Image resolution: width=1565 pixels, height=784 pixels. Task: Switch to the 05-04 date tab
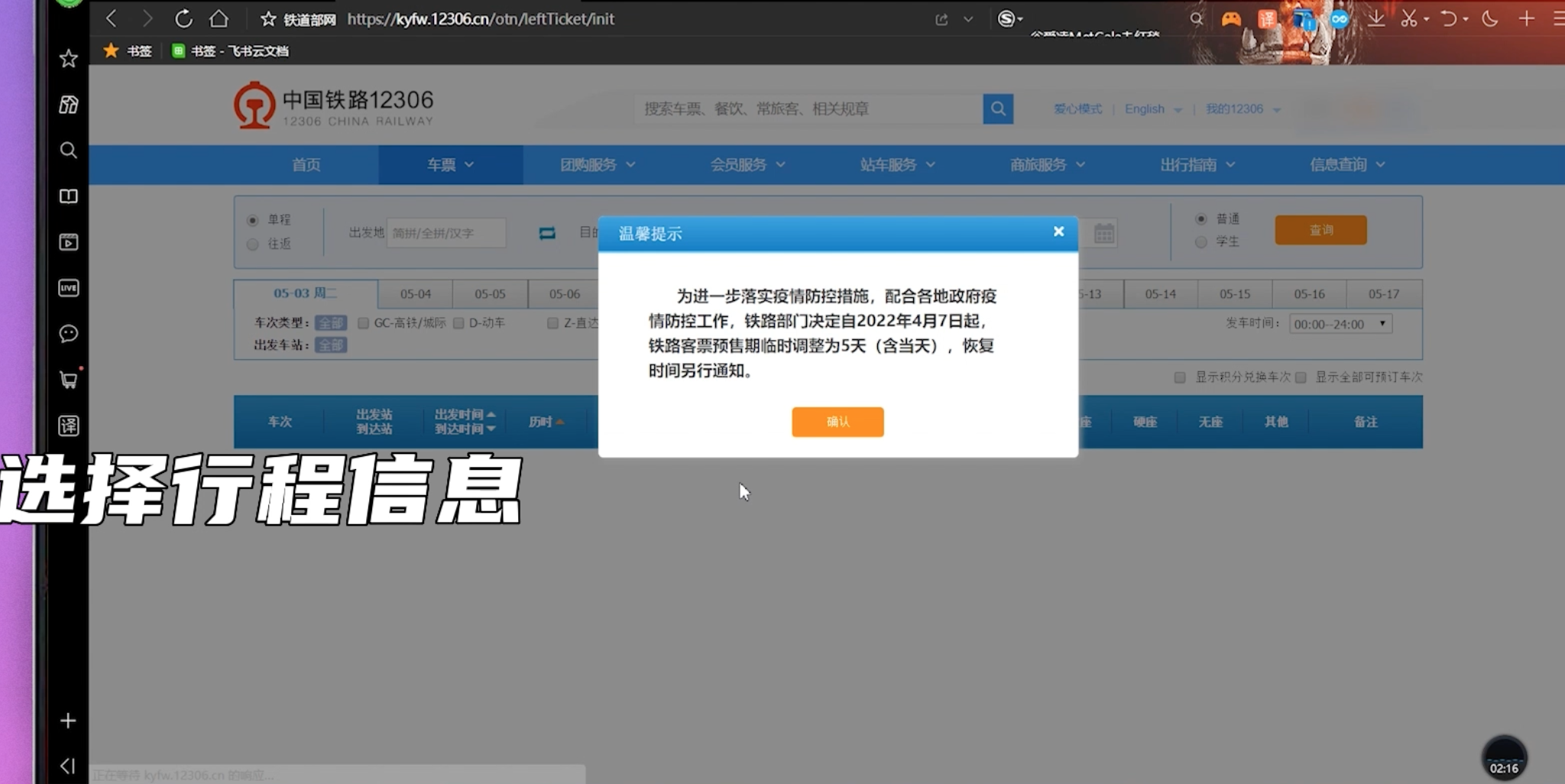pyautogui.click(x=414, y=293)
